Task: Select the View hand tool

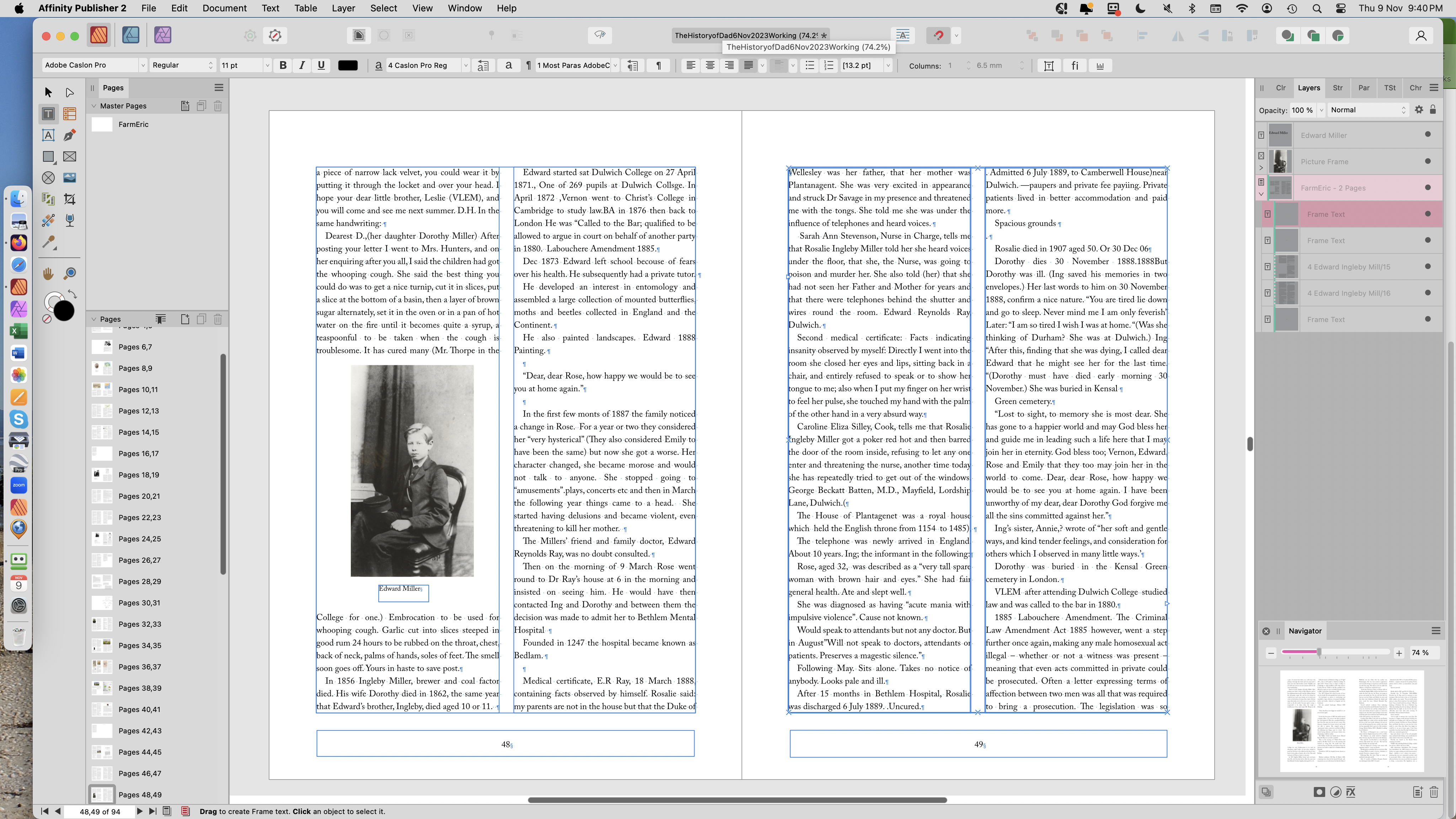Action: click(48, 274)
